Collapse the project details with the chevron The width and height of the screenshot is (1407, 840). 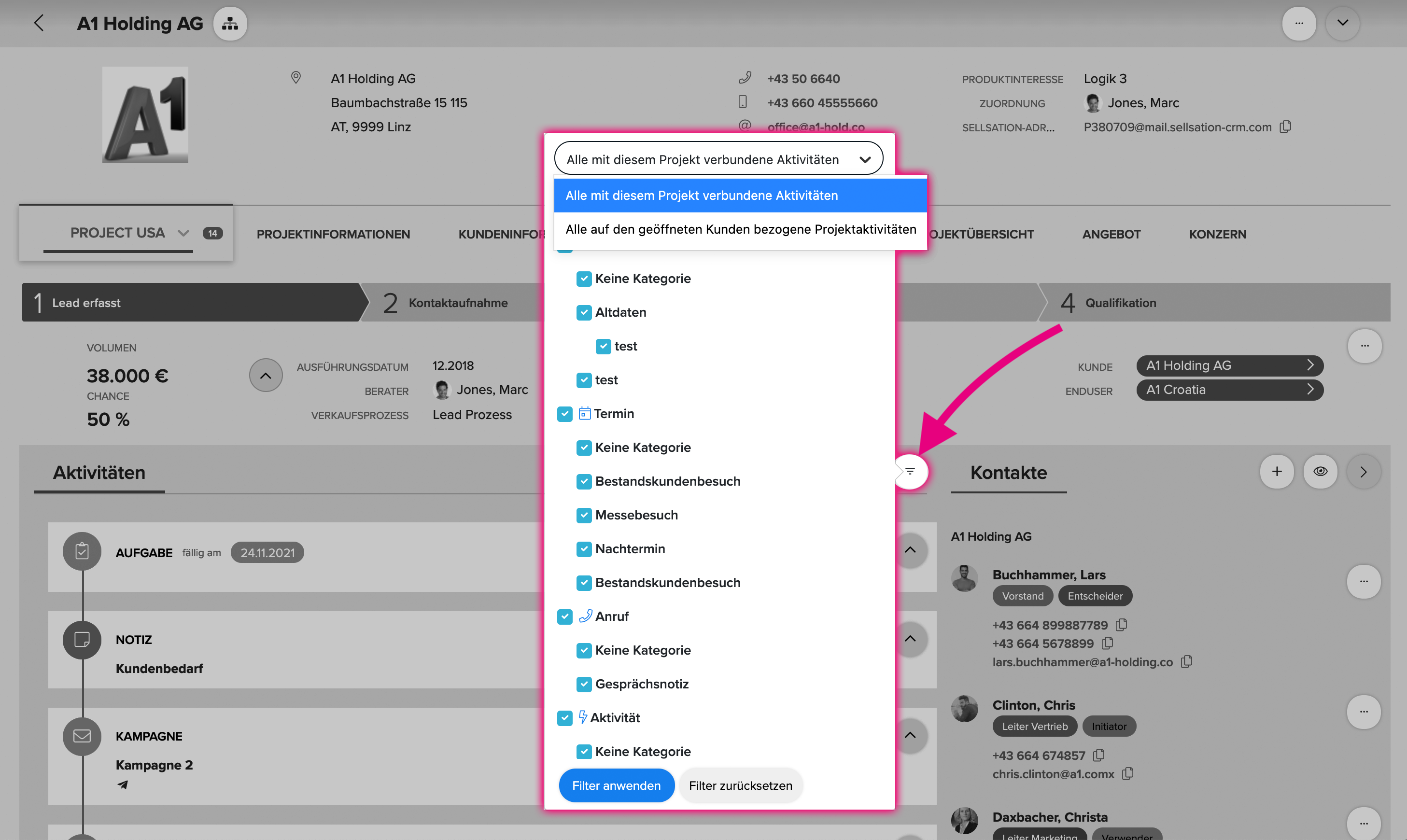(266, 375)
